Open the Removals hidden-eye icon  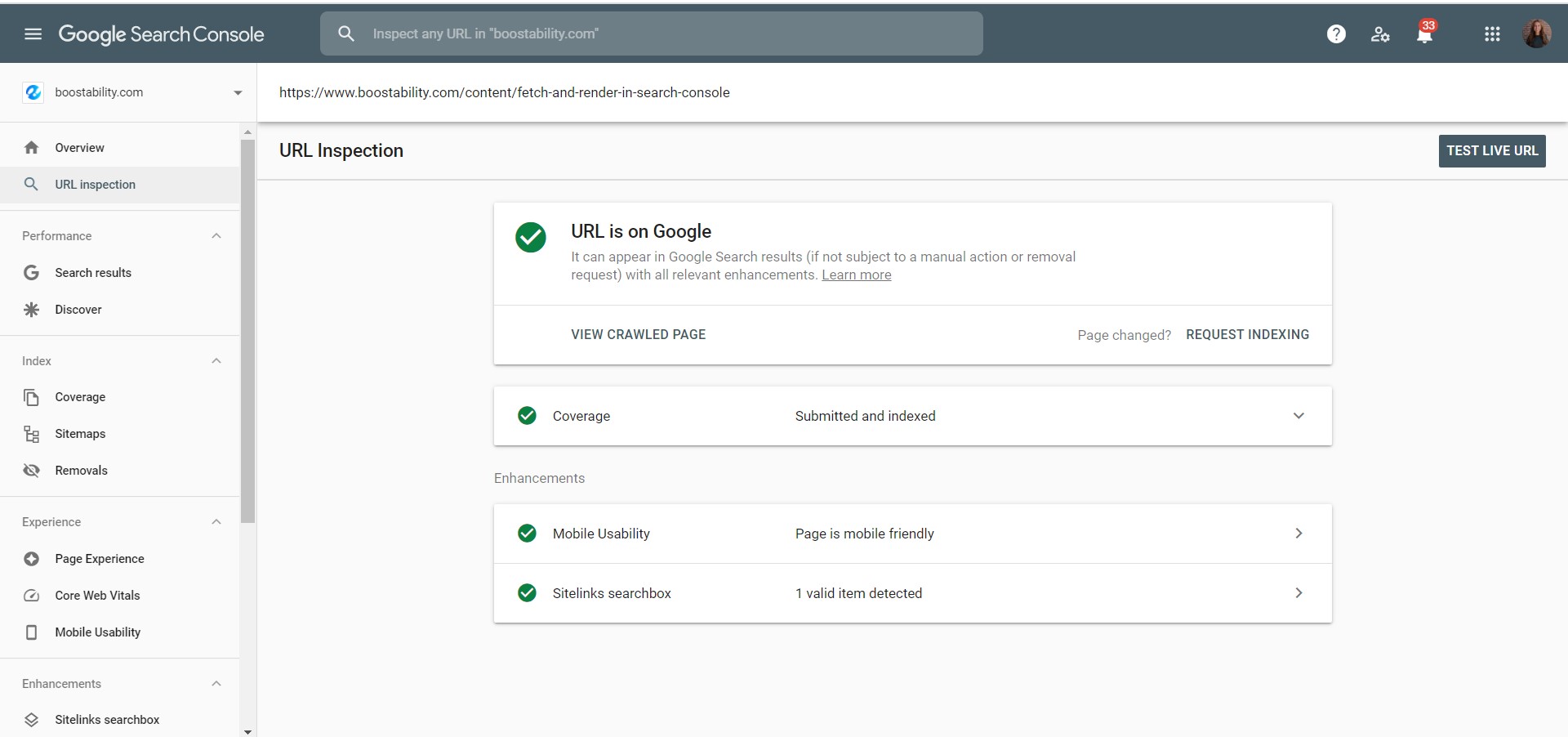pos(31,470)
